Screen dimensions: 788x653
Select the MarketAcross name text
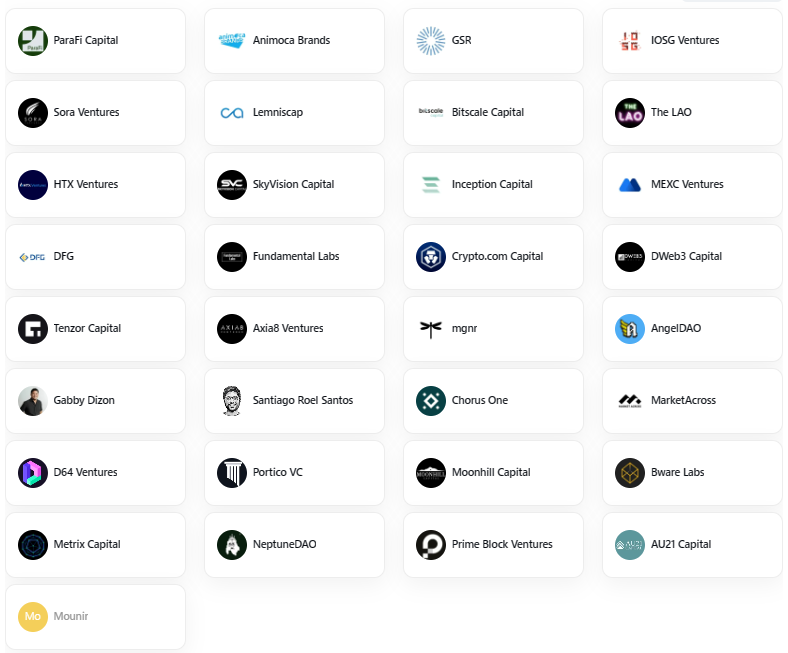(683, 400)
